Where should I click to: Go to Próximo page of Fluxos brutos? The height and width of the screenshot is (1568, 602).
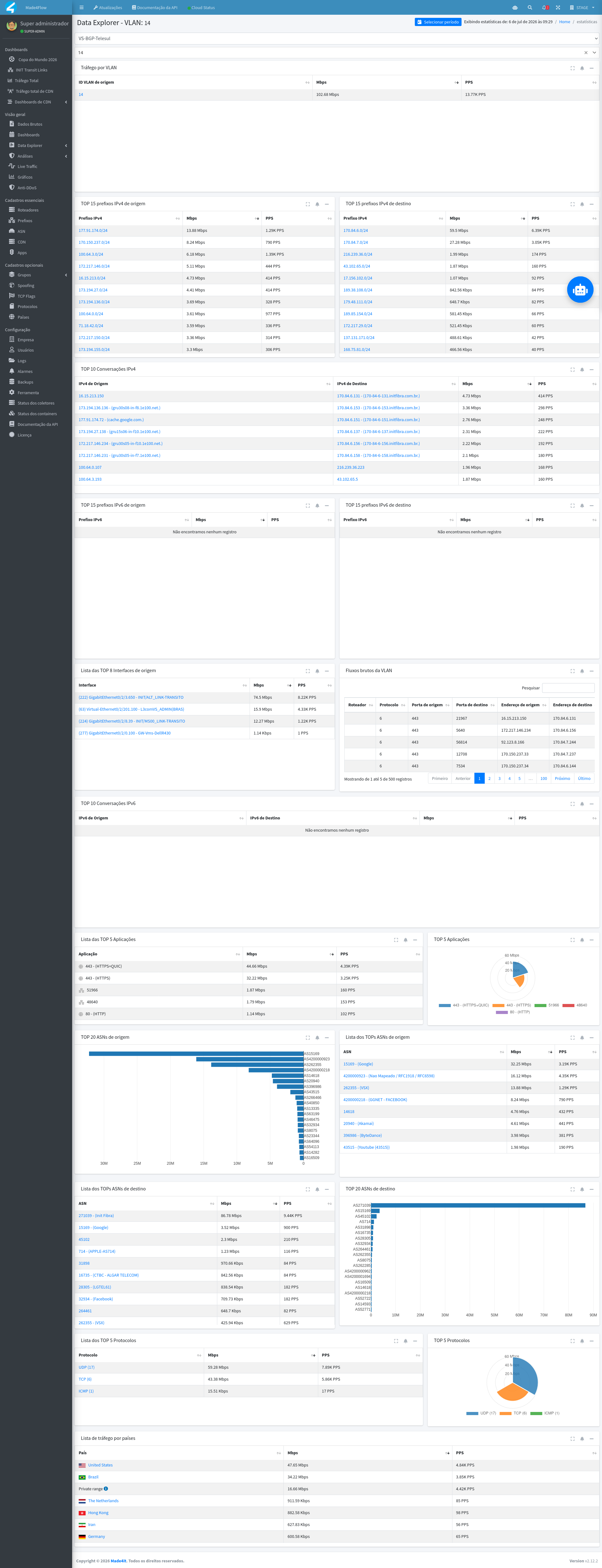[562, 778]
